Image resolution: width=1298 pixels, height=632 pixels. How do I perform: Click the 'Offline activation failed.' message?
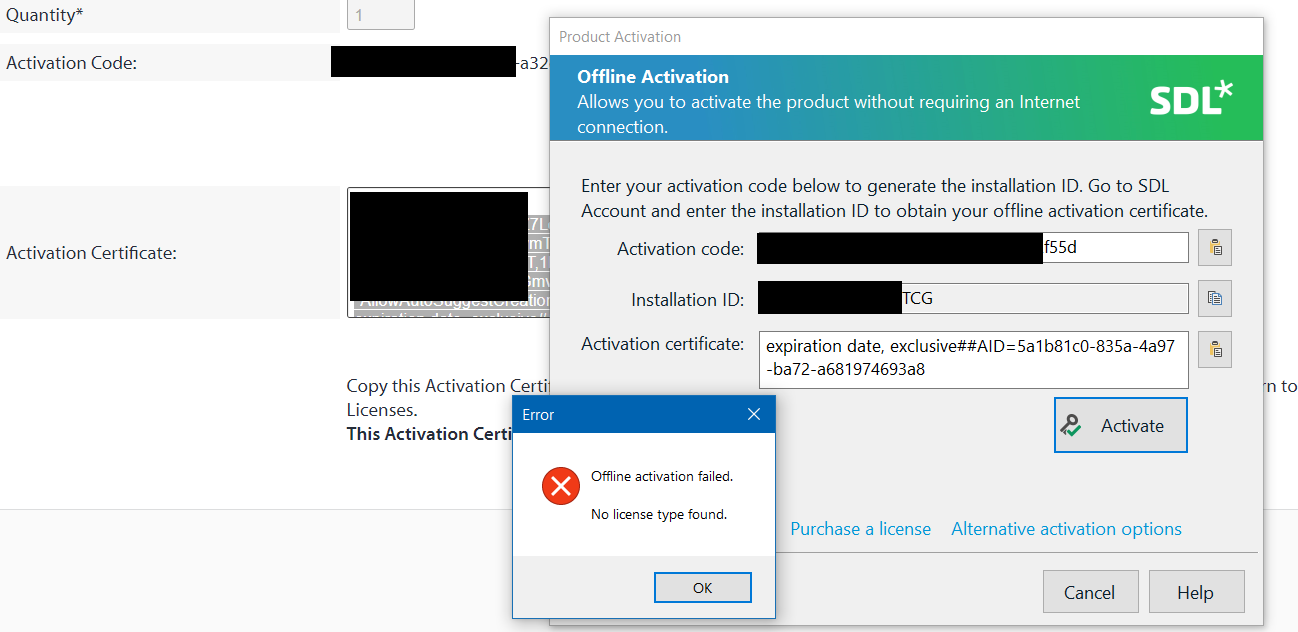pyautogui.click(x=662, y=476)
